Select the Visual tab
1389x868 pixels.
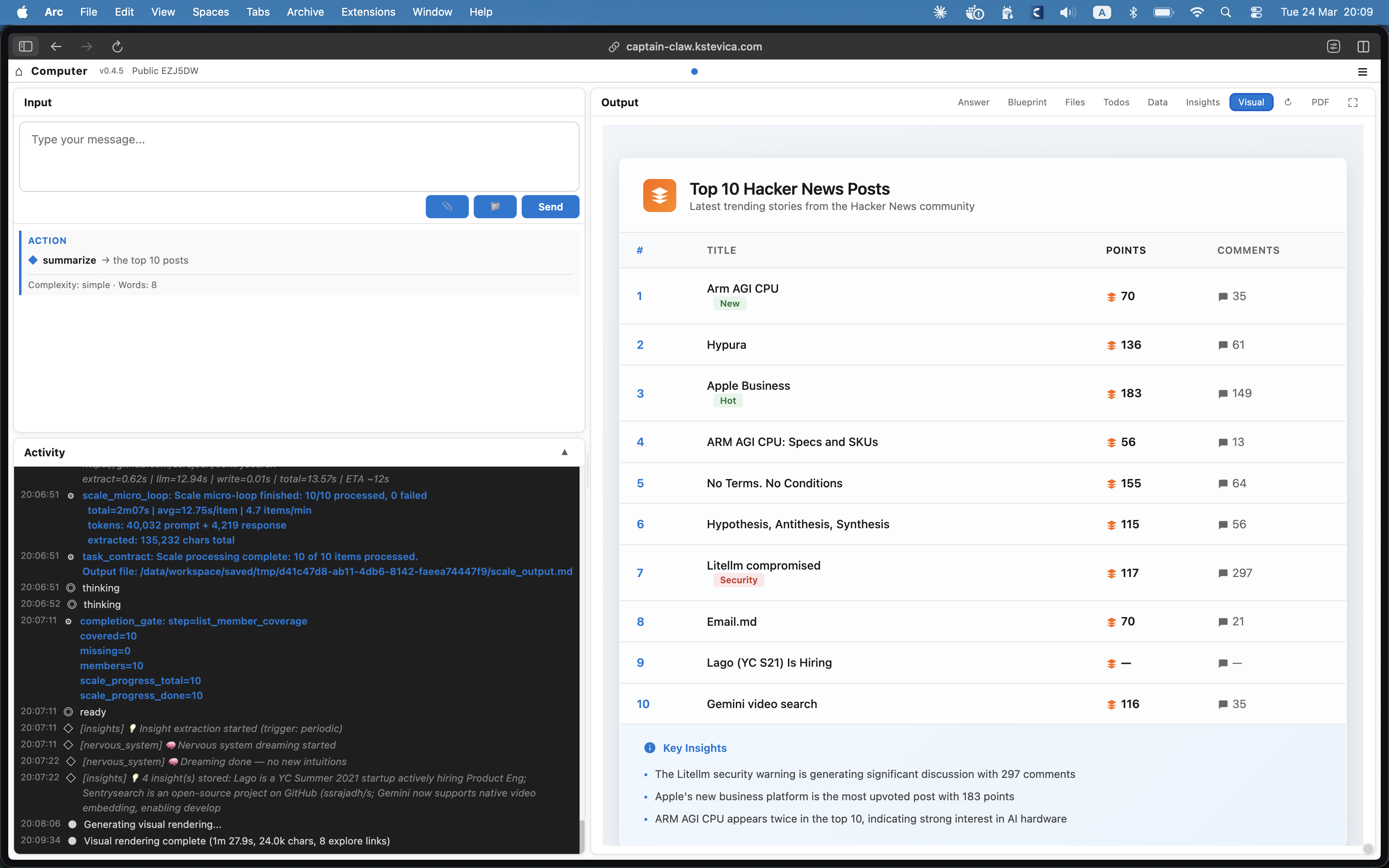1251,102
